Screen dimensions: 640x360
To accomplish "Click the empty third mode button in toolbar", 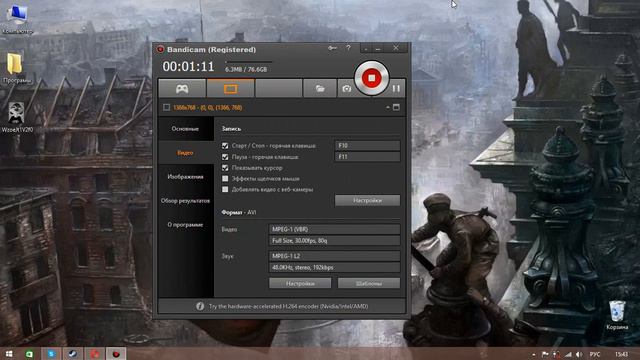I will coord(279,89).
